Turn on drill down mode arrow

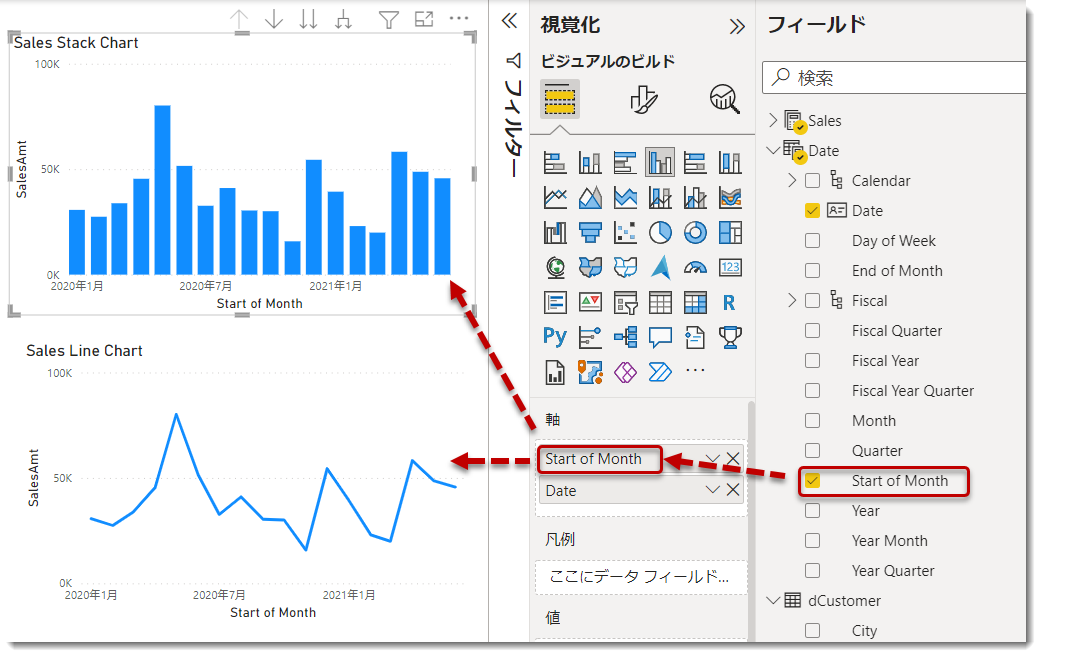[x=274, y=19]
